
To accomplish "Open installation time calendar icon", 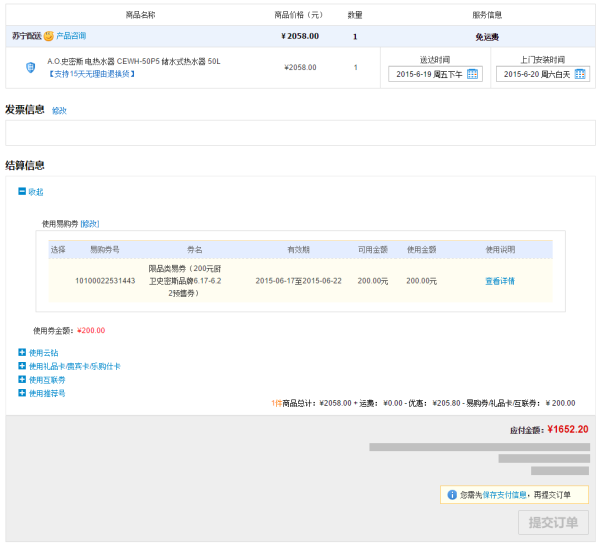I will (x=580, y=74).
